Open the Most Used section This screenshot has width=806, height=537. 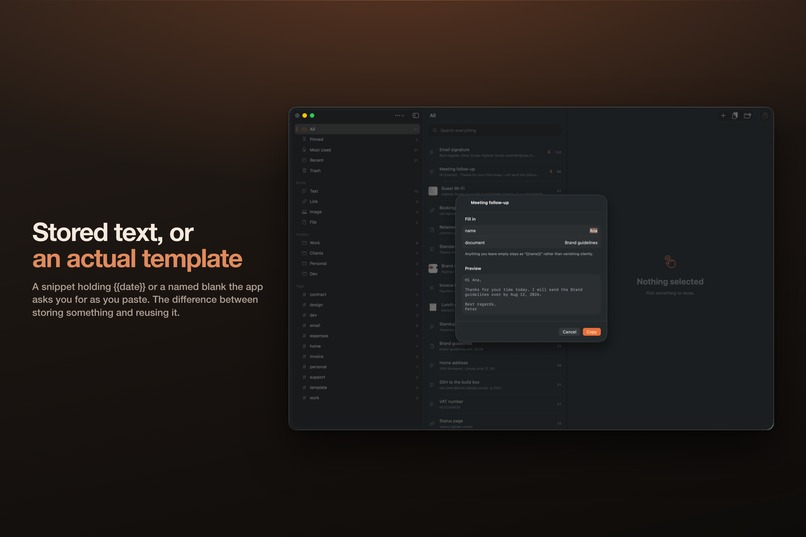(357, 150)
